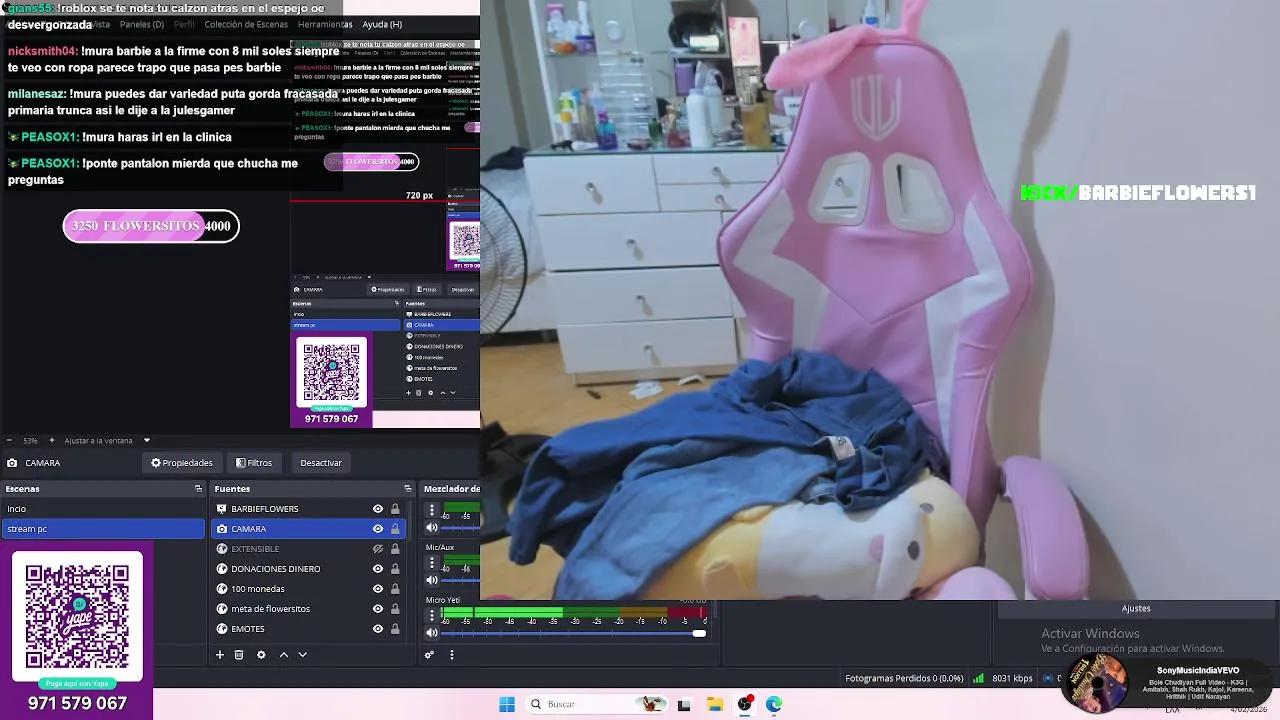Pop out the Fuentes dock panel
Screen dimensions: 1280x720
coord(407,489)
